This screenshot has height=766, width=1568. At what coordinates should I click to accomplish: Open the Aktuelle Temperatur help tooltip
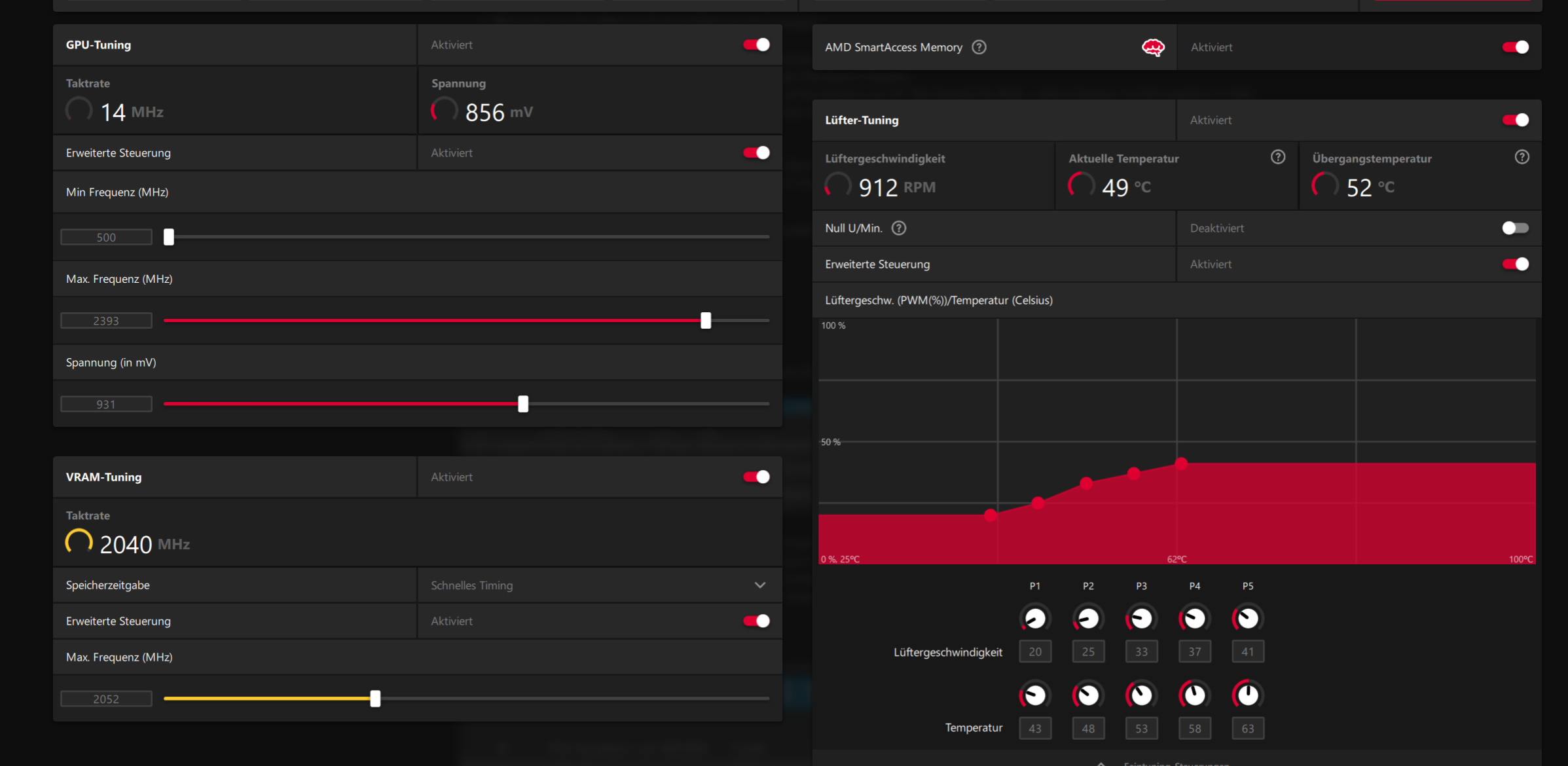pyautogui.click(x=1277, y=157)
